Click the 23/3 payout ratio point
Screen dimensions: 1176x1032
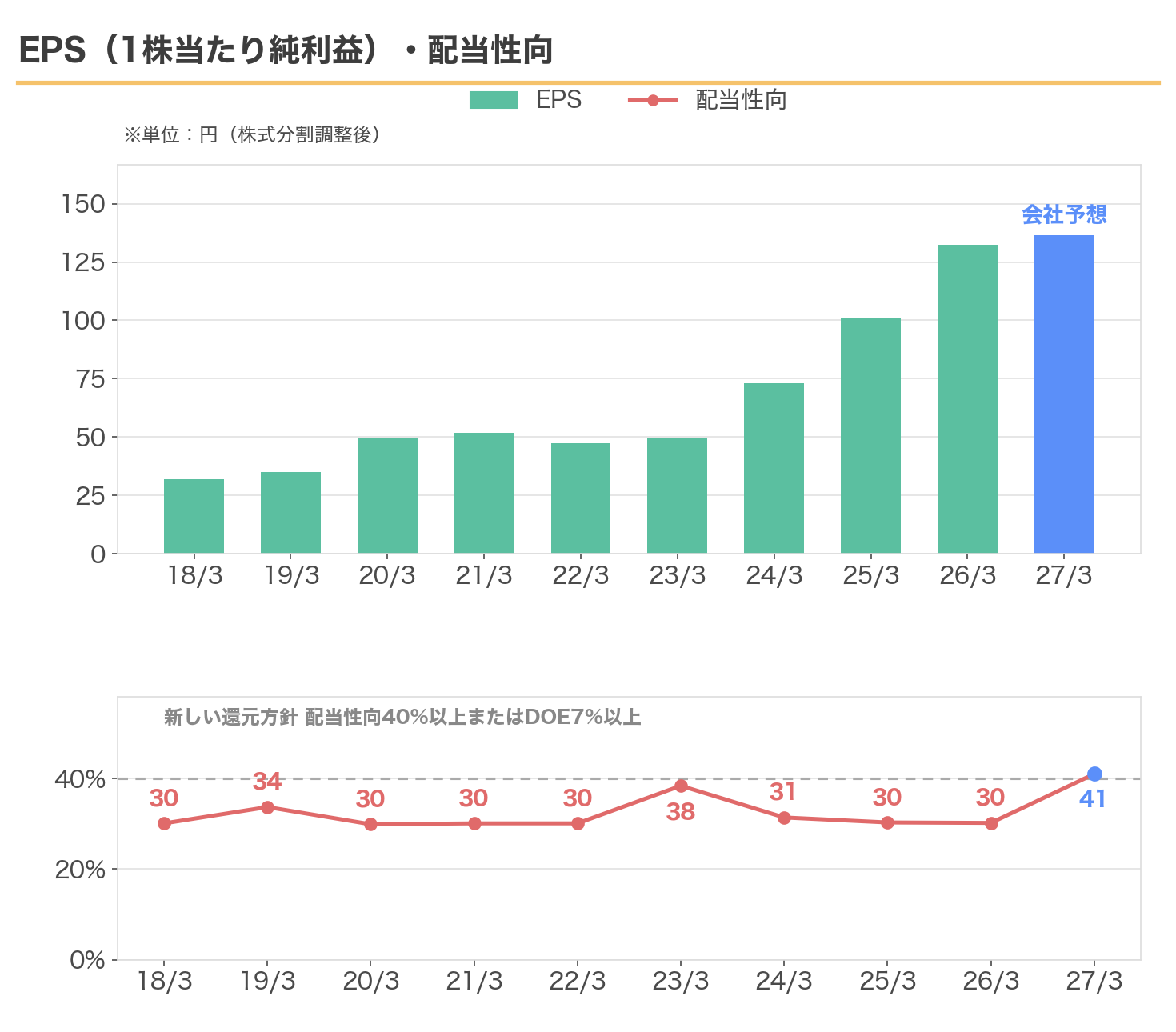pos(681,786)
